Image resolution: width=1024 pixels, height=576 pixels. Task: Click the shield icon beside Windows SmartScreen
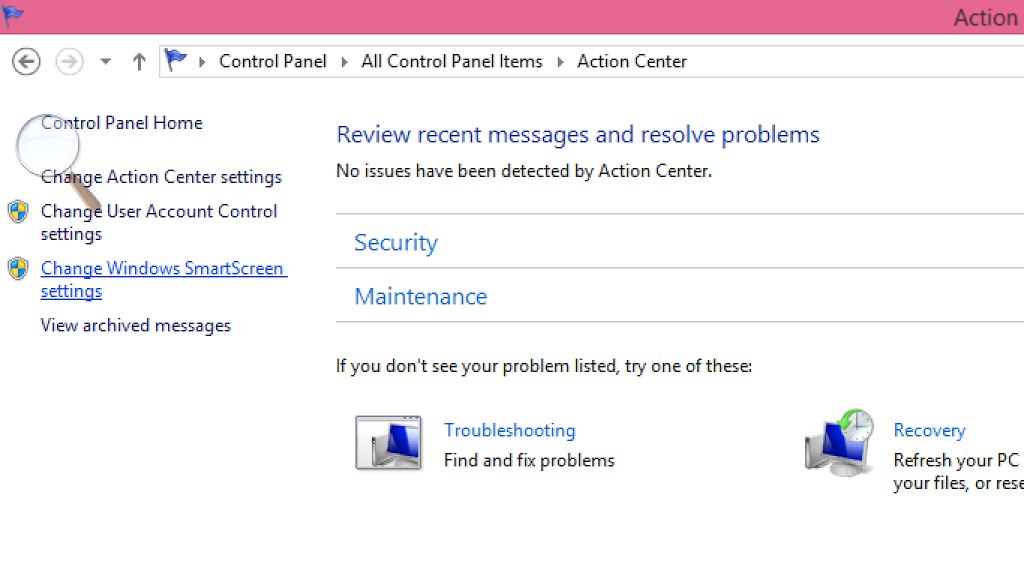[x=18, y=268]
